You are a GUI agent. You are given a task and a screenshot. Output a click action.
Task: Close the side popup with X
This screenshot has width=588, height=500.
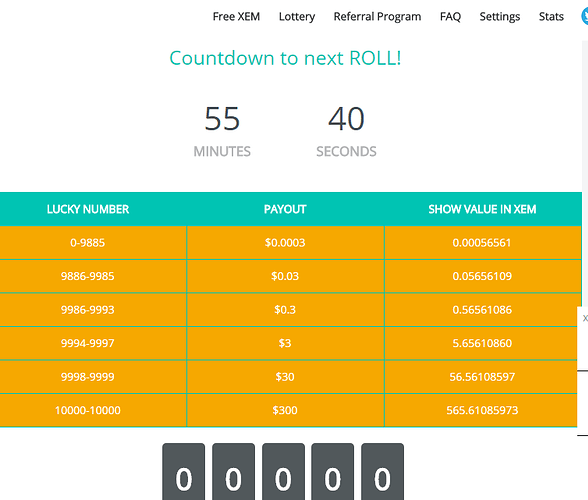[585, 318]
